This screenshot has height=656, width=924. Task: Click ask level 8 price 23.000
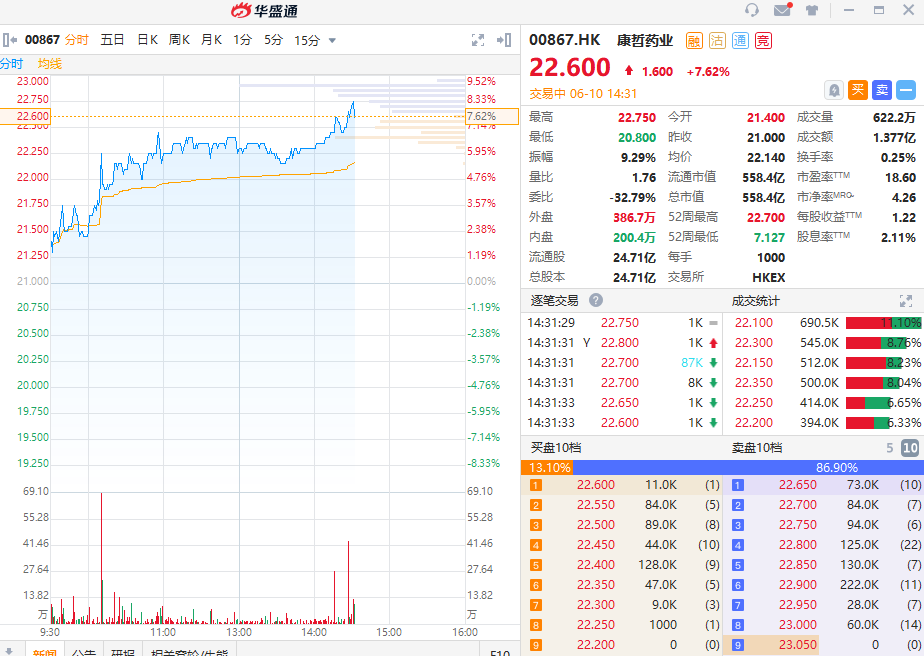pyautogui.click(x=798, y=625)
